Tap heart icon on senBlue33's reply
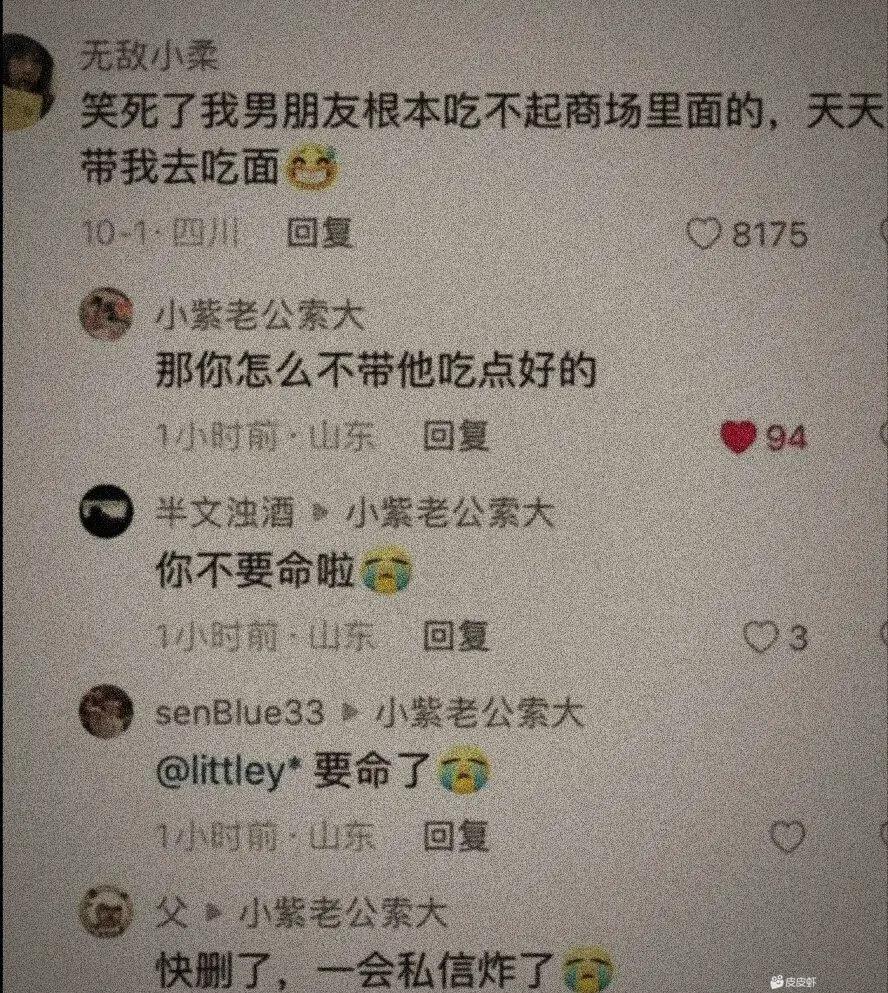The height and width of the screenshot is (993, 888). coord(787,837)
